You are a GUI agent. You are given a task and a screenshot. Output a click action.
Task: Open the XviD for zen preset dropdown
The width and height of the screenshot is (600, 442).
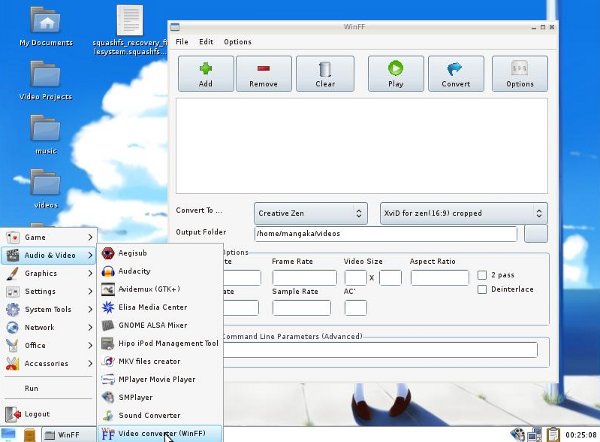point(464,213)
